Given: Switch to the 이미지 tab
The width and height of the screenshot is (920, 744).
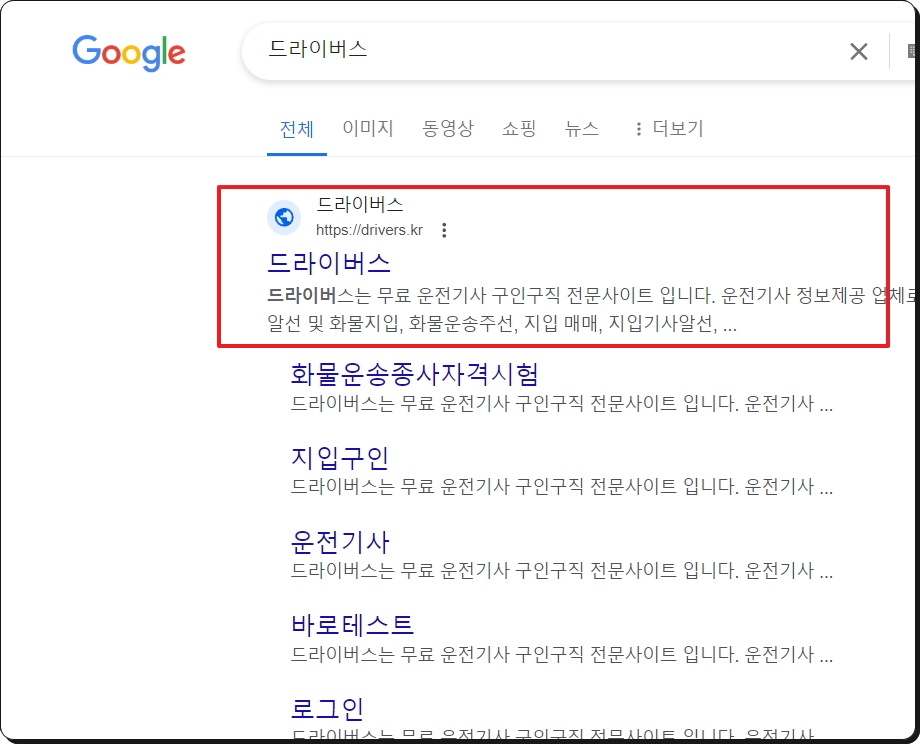Looking at the screenshot, I should 368,128.
